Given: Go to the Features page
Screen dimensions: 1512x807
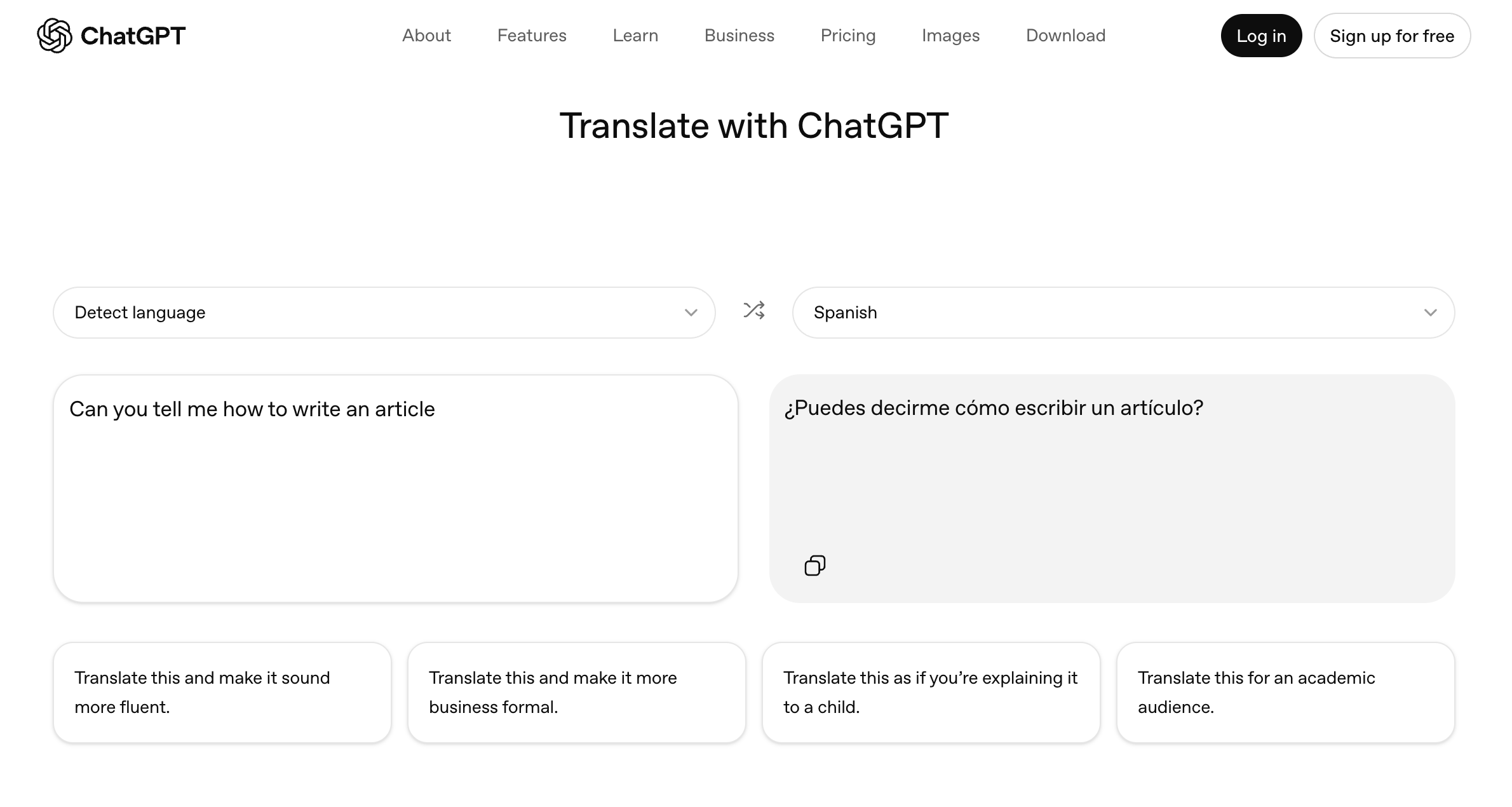Looking at the screenshot, I should [x=532, y=36].
